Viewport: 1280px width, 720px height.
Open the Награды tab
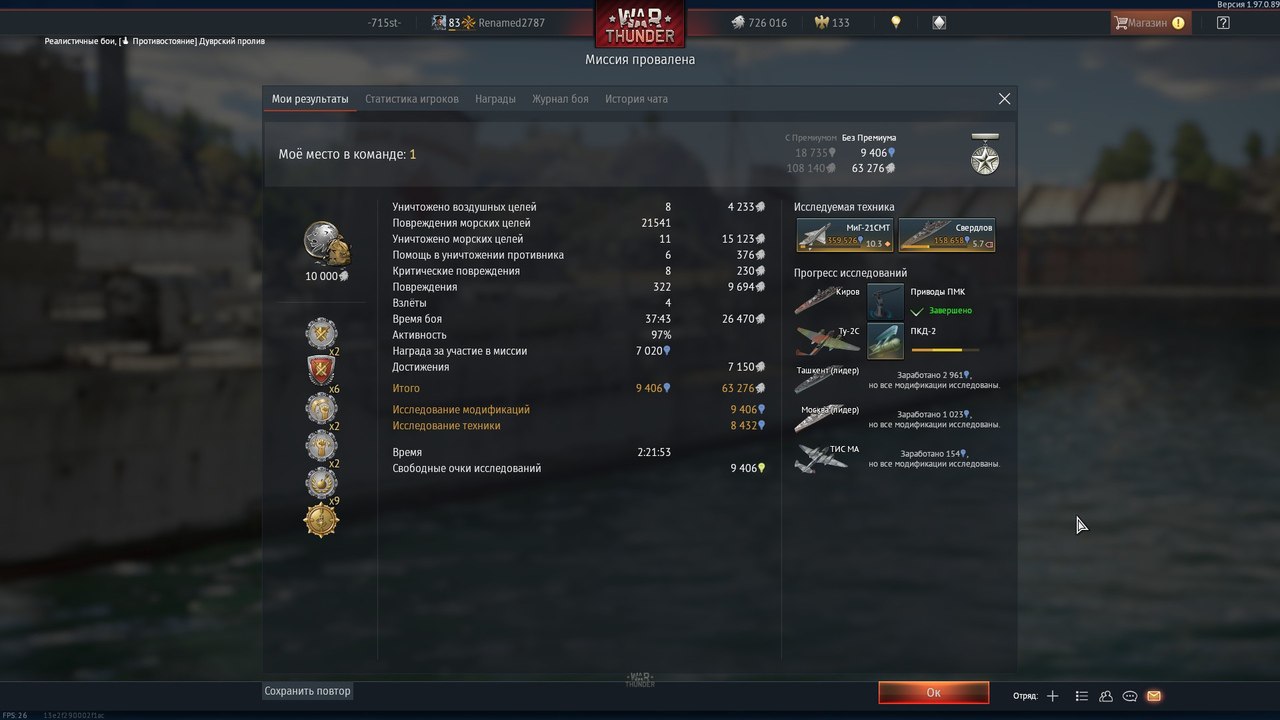click(x=495, y=99)
